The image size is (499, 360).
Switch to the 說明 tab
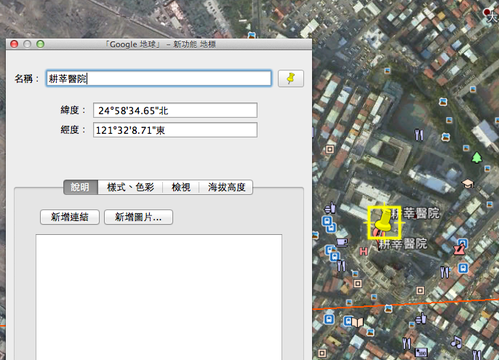pos(80,187)
